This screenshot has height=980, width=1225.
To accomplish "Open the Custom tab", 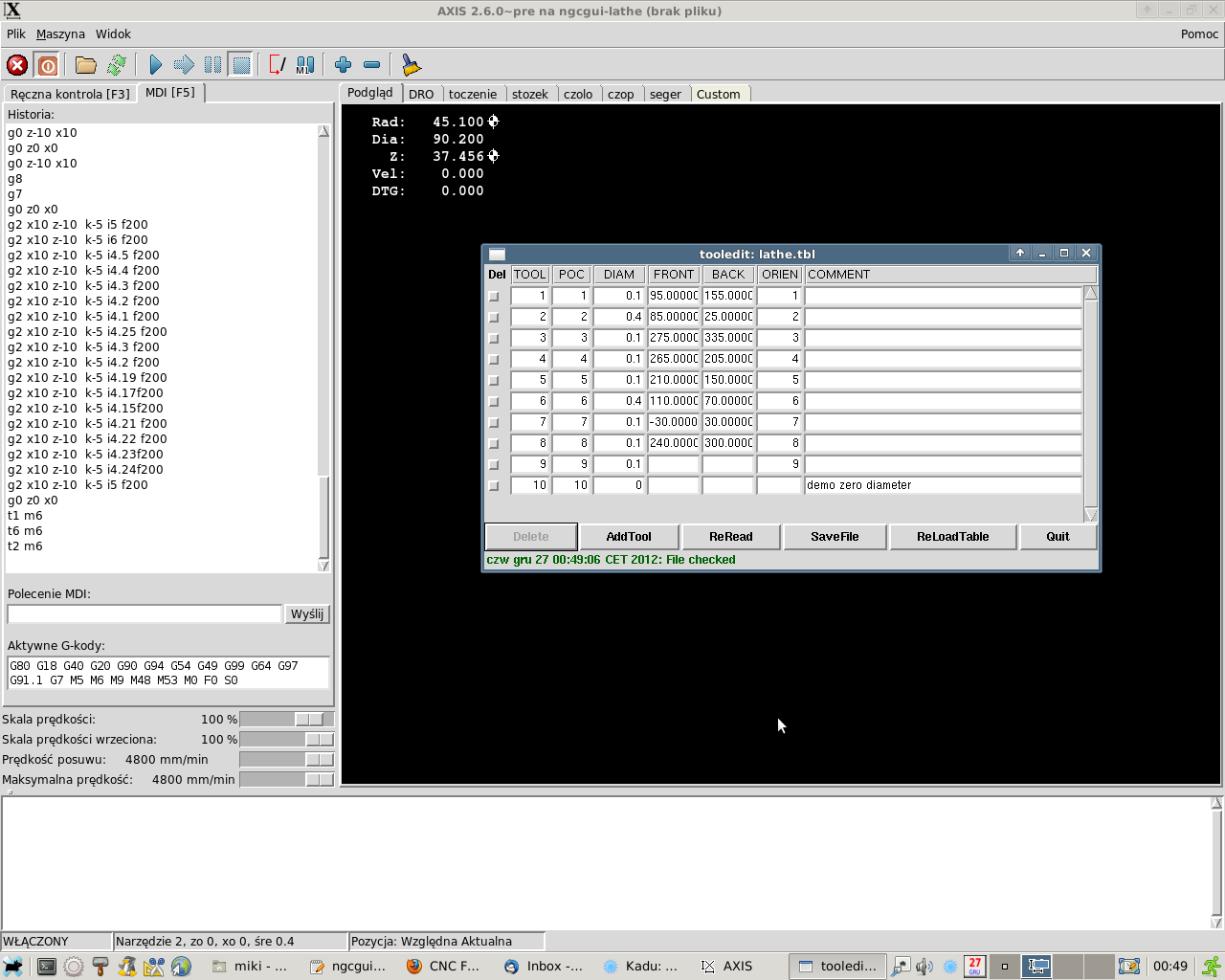I will 719,94.
